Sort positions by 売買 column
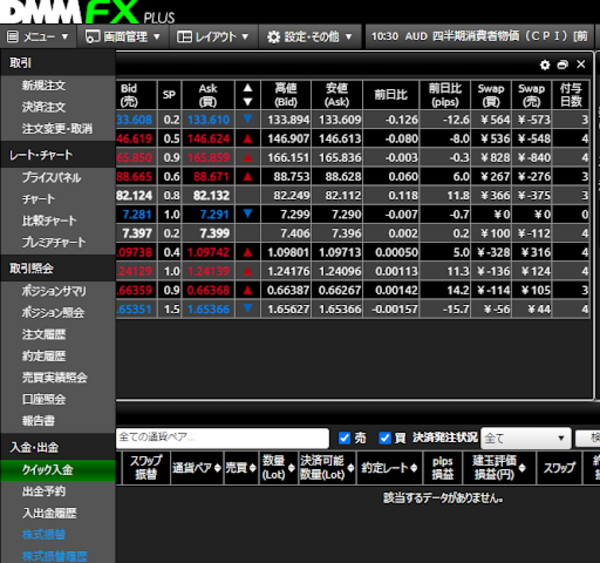The width and height of the screenshot is (600, 563). 241,468
